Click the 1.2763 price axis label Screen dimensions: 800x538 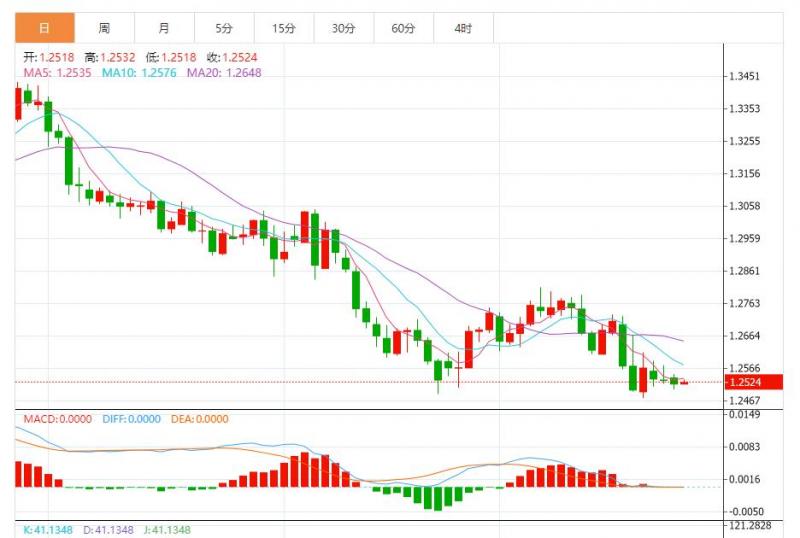744,304
